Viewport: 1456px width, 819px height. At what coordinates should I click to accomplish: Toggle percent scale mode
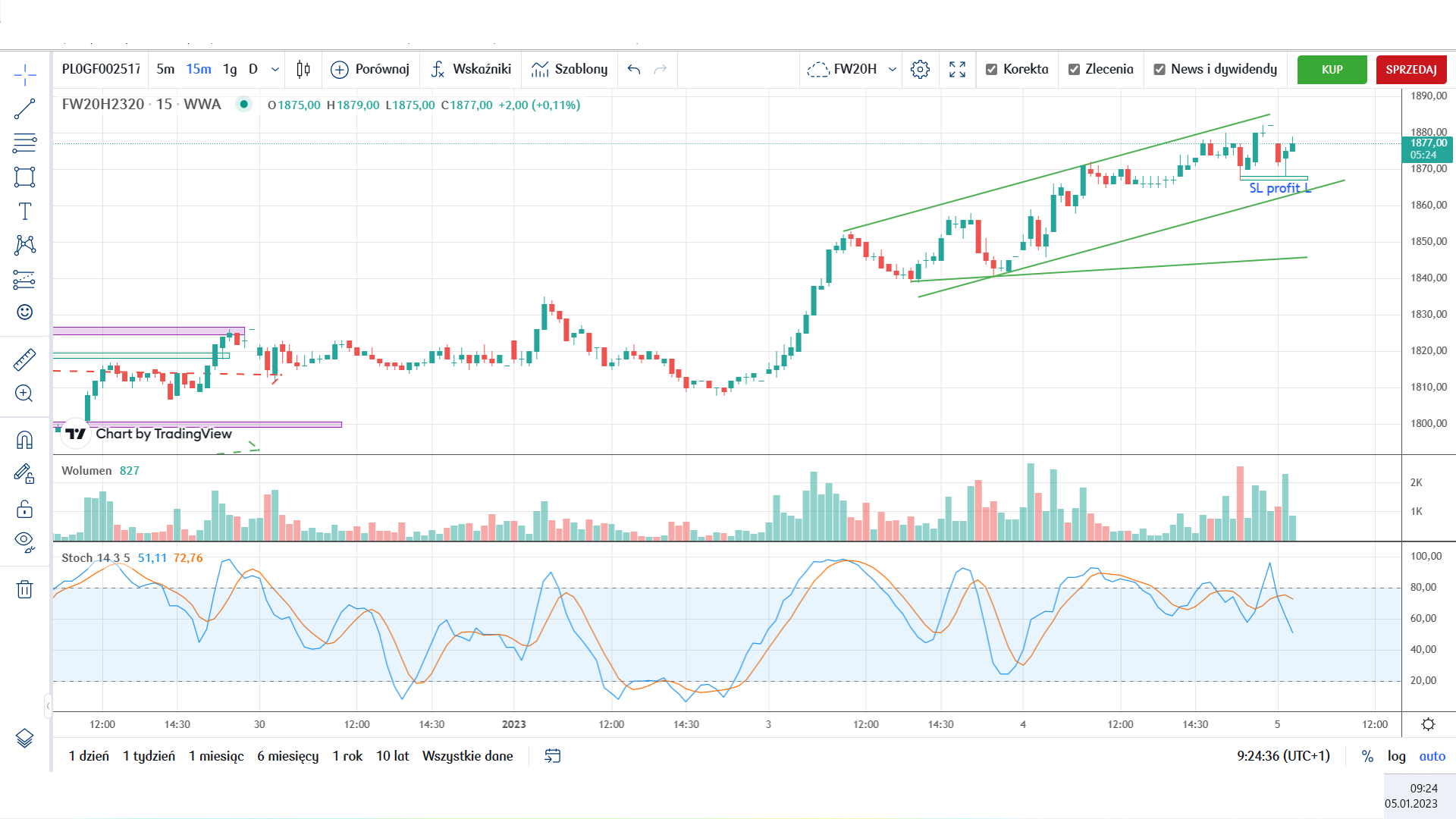1367,756
